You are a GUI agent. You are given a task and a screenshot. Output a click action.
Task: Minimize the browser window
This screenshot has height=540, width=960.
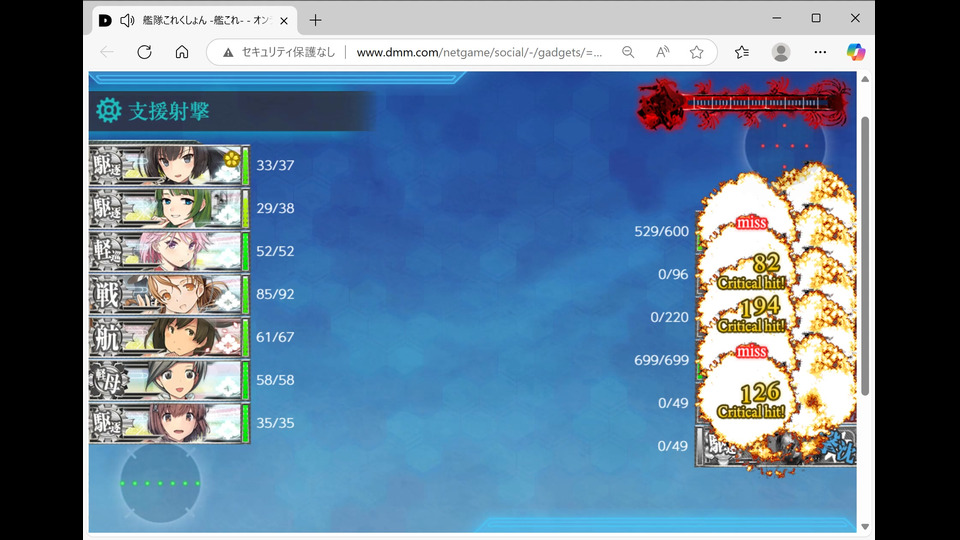pos(777,18)
